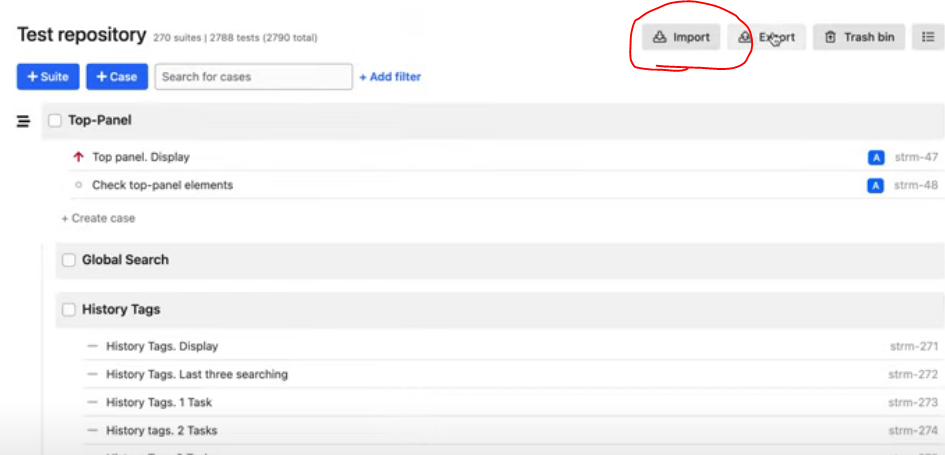Click the Import button
The width and height of the screenshot is (945, 455).
coord(681,37)
